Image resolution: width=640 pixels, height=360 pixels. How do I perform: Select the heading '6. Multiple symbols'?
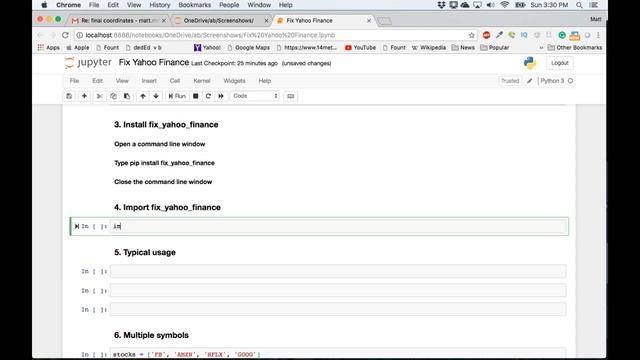(x=151, y=335)
